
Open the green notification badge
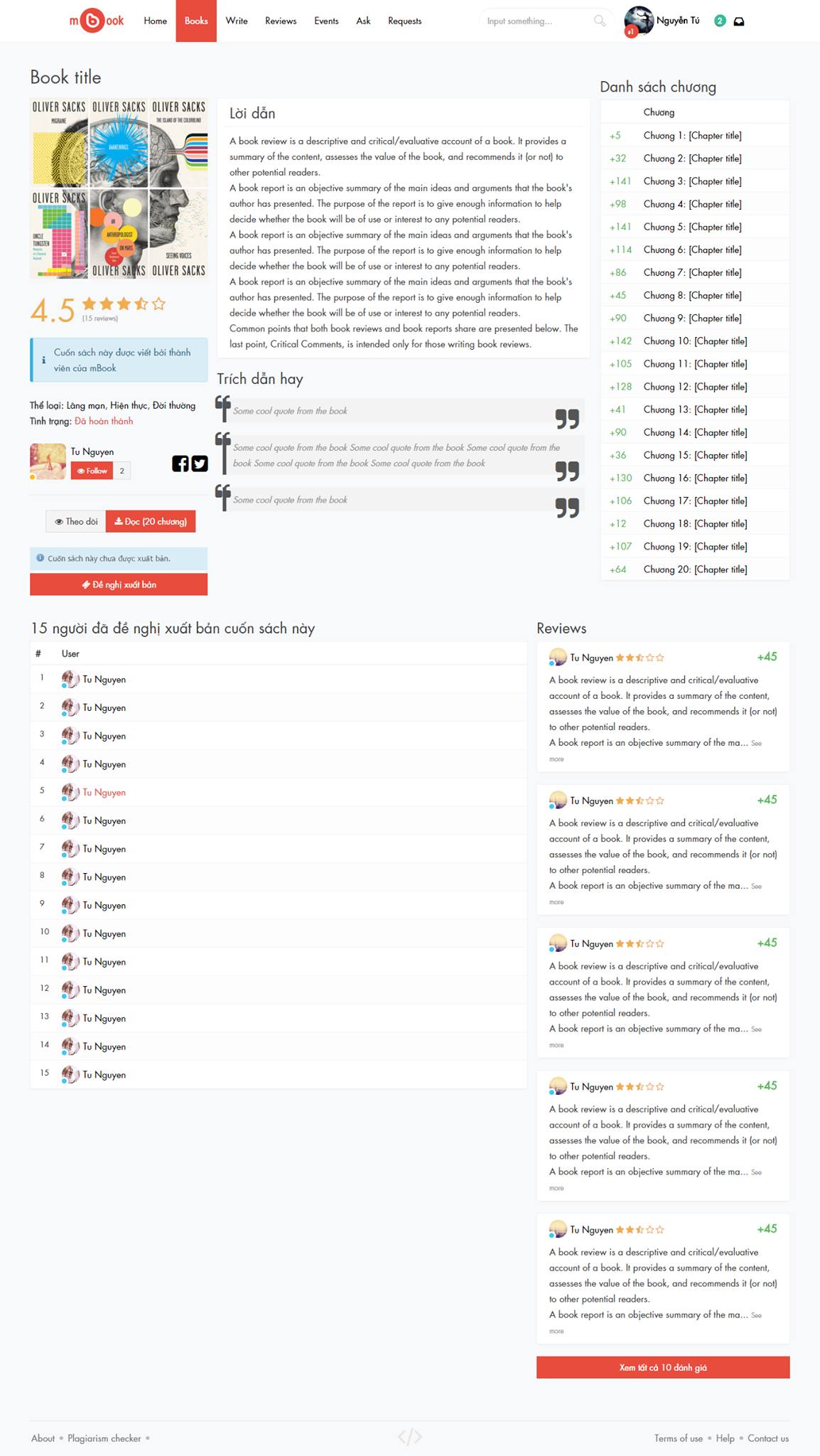pyautogui.click(x=720, y=21)
